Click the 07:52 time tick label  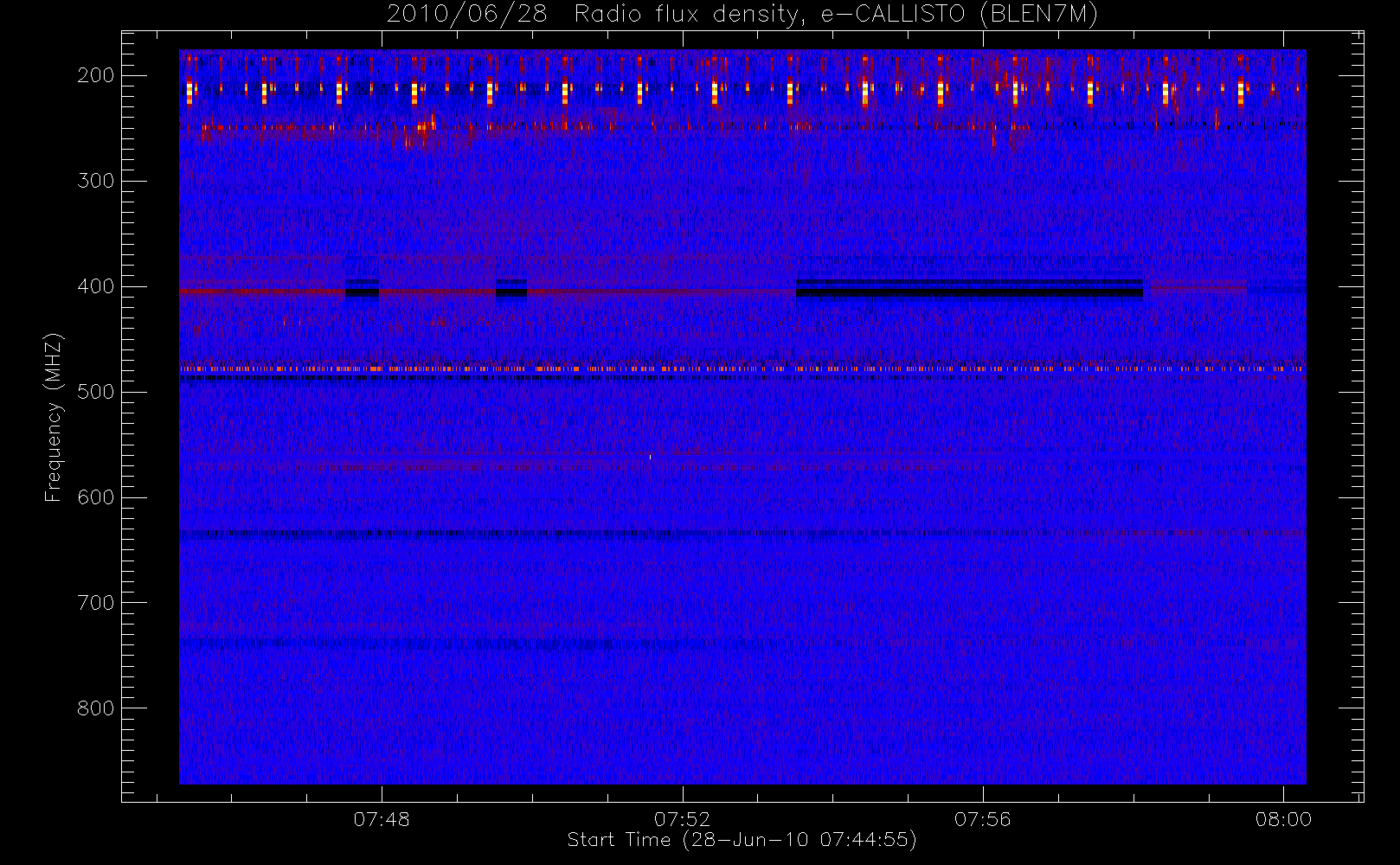click(682, 819)
